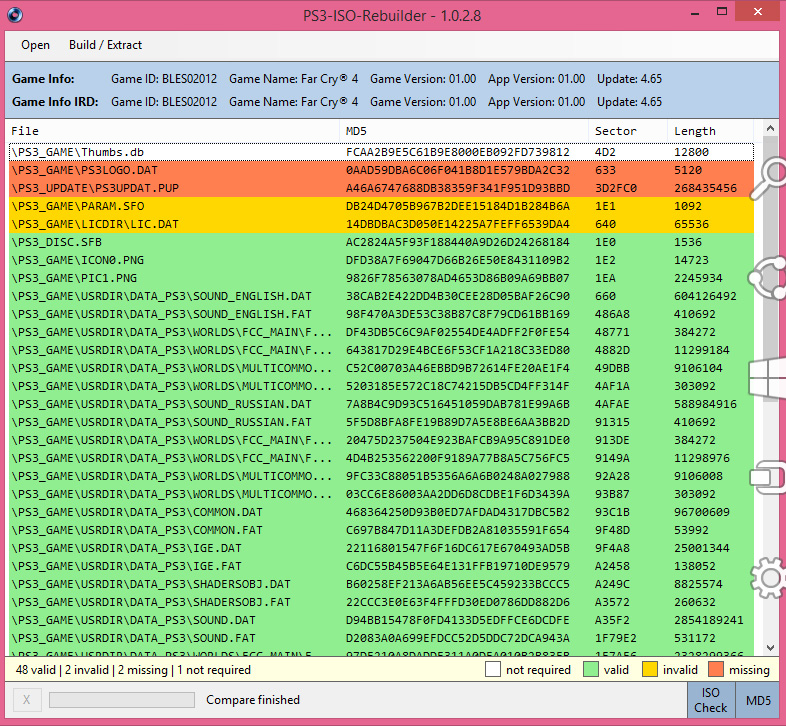This screenshot has height=726, width=786.
Task: Click the Windows Start charm icon
Action: click(768, 377)
